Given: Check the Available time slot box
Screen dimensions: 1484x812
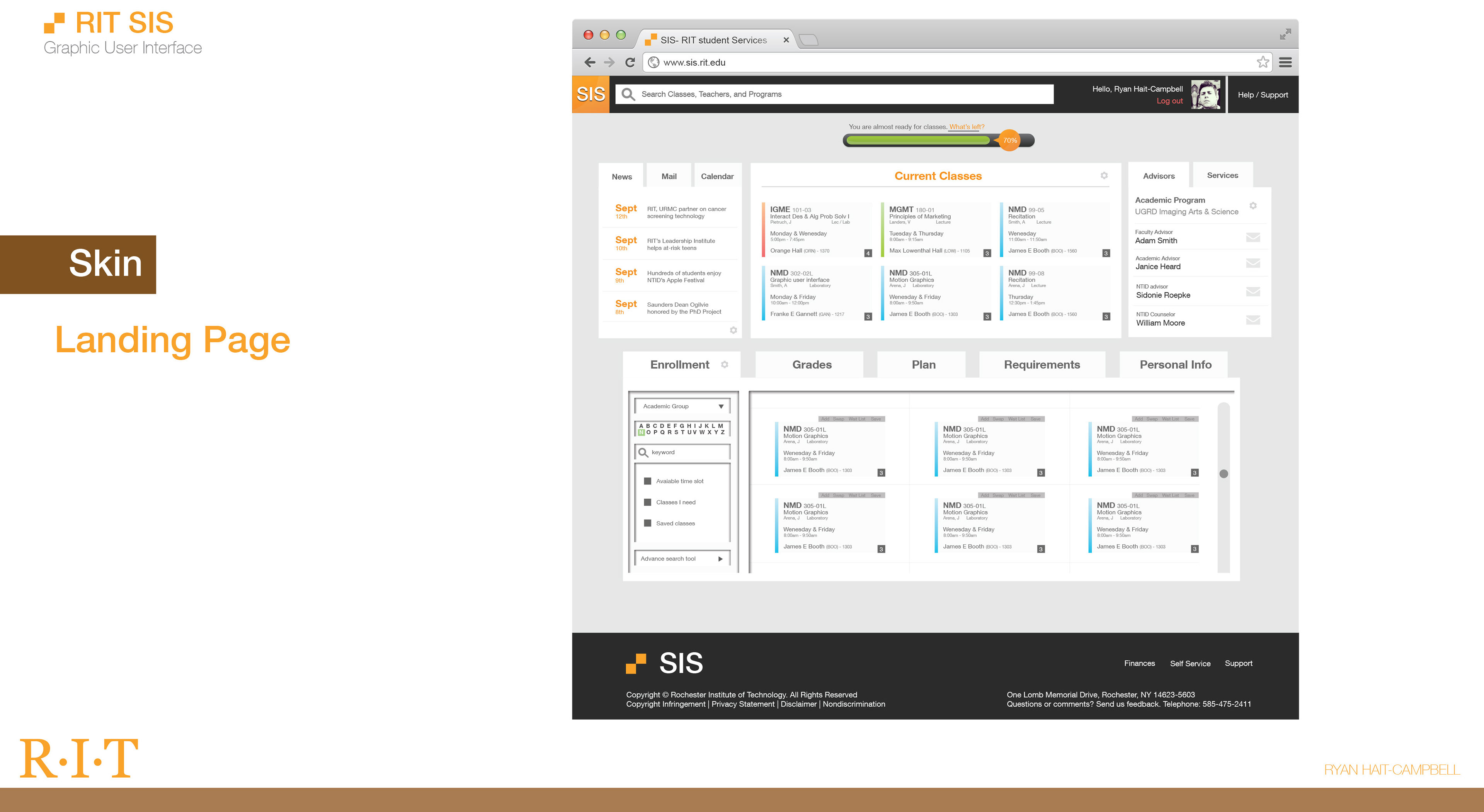Looking at the screenshot, I should coord(648,481).
